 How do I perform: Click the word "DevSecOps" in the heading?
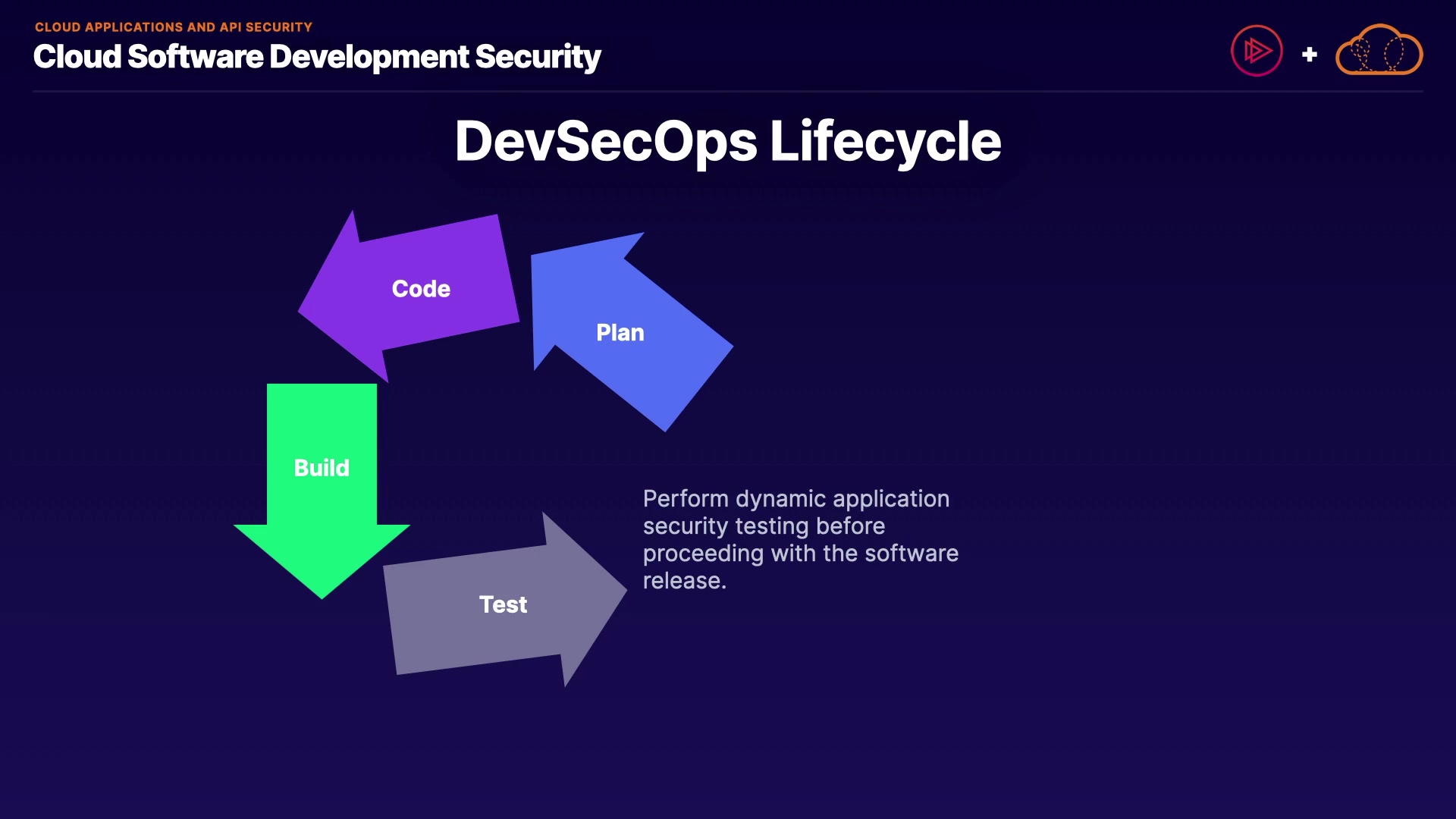point(605,141)
